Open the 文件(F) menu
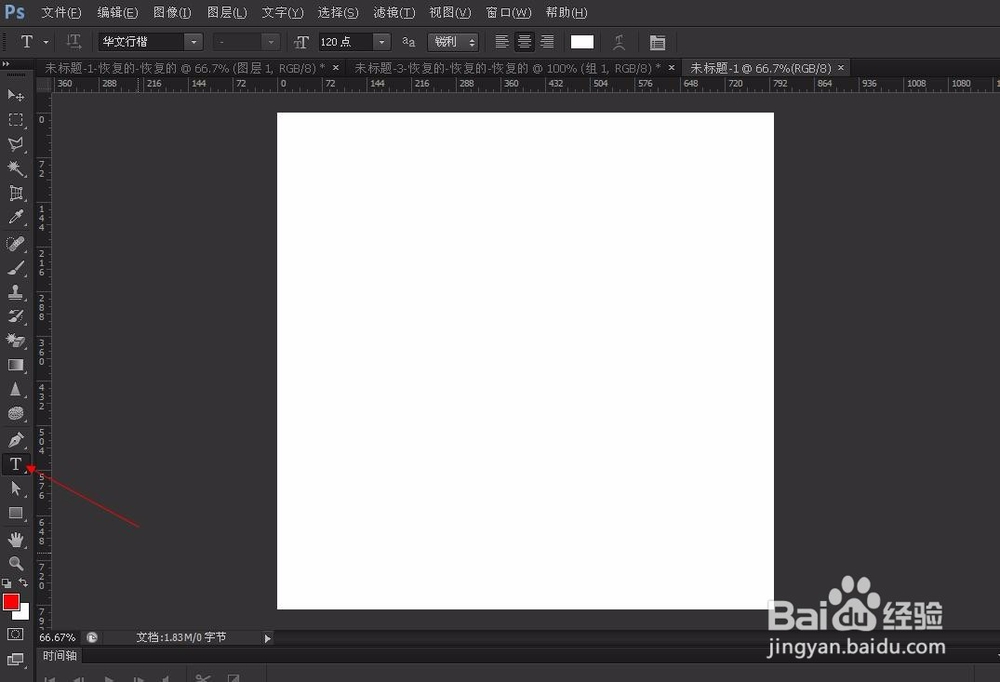 pyautogui.click(x=61, y=13)
